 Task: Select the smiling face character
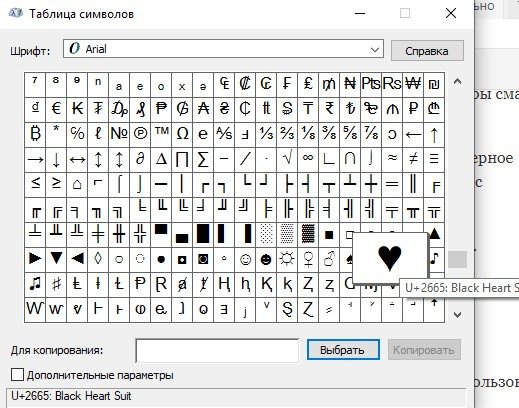[245, 260]
